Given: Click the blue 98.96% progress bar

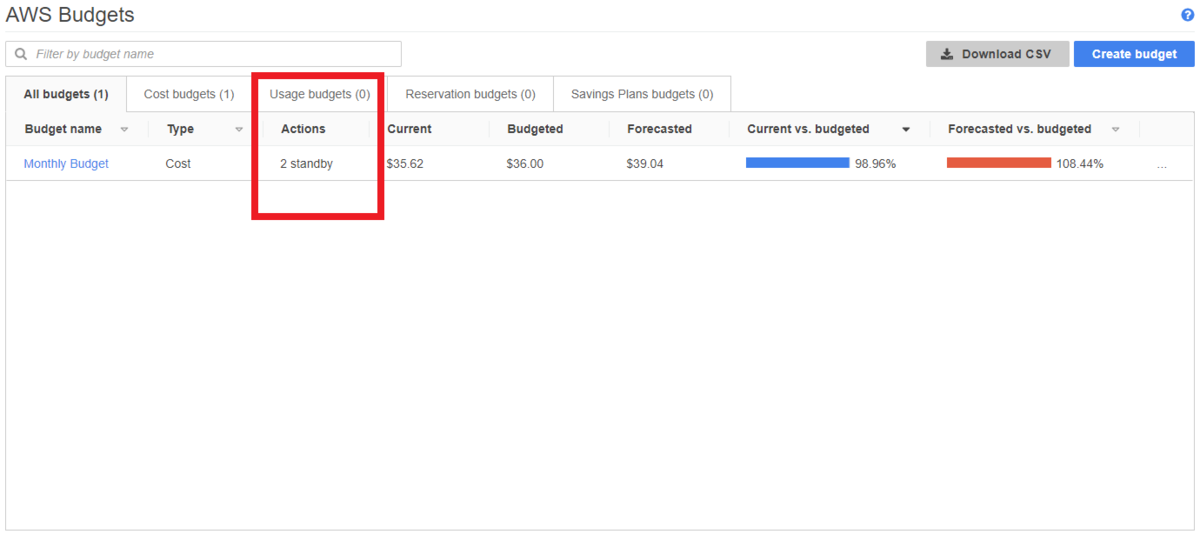Looking at the screenshot, I should click(797, 163).
